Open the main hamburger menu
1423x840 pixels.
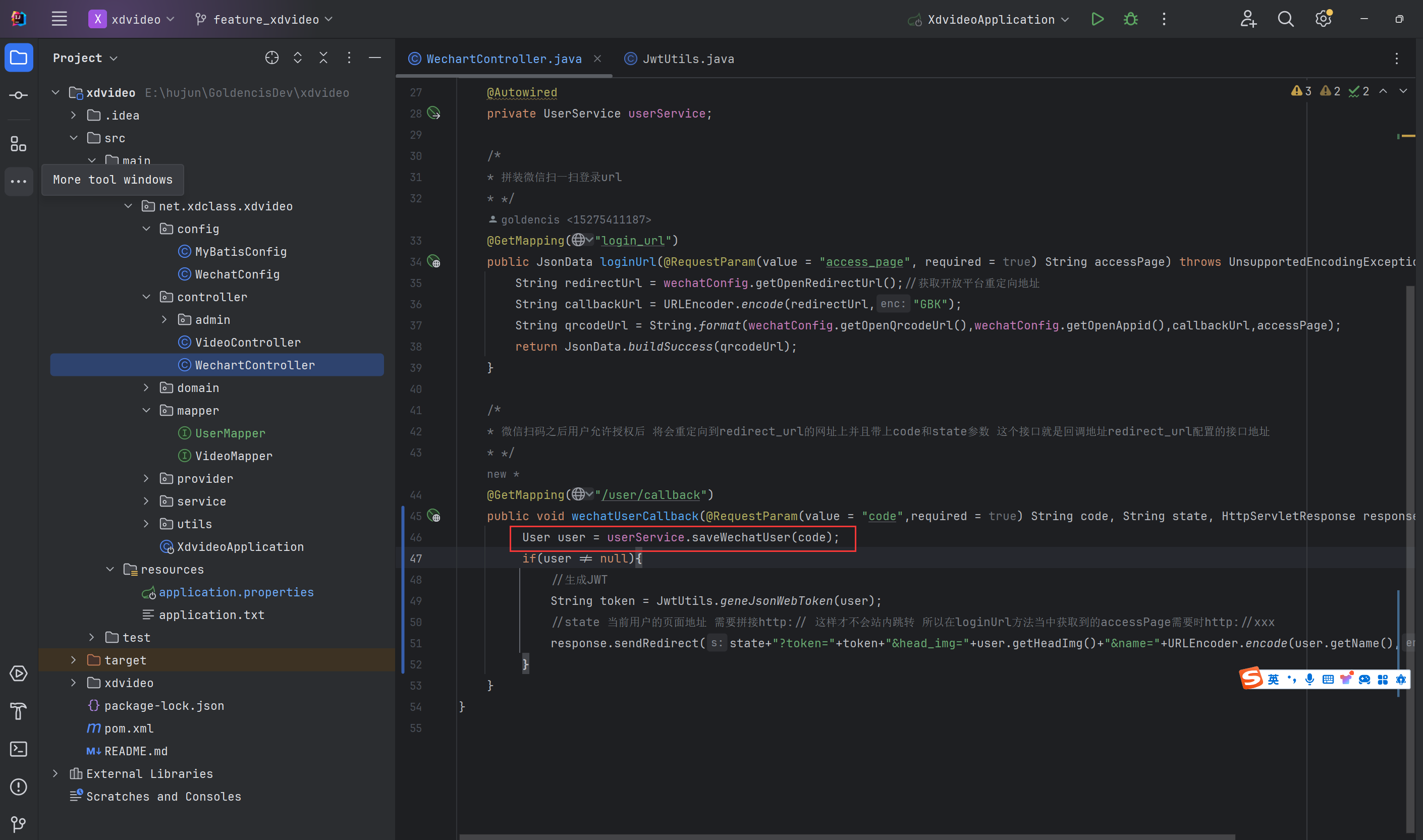[x=59, y=19]
